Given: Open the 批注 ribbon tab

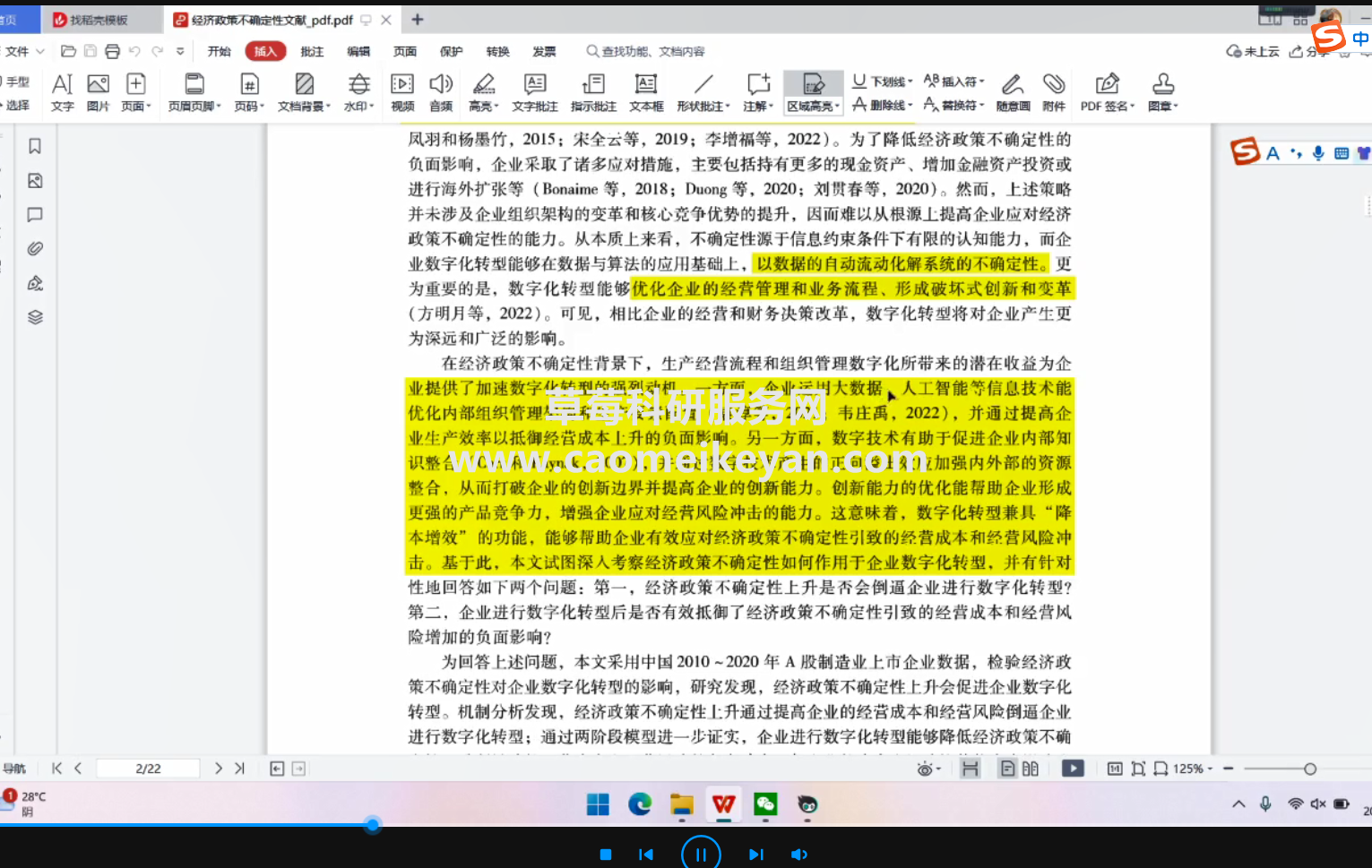Looking at the screenshot, I should [x=312, y=51].
